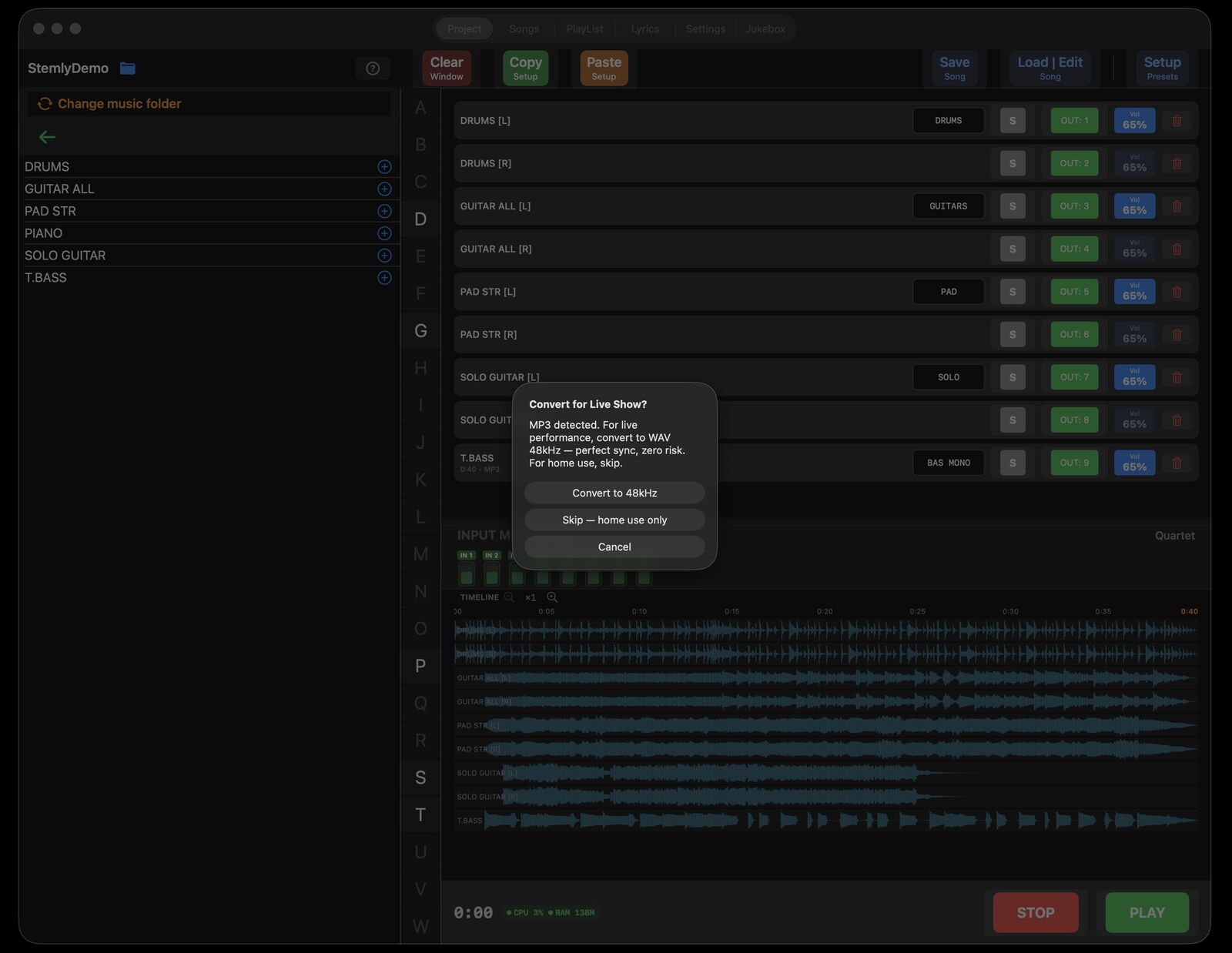The width and height of the screenshot is (1232, 953).
Task: Add PAD STR stem via plus icon
Action: (x=384, y=212)
